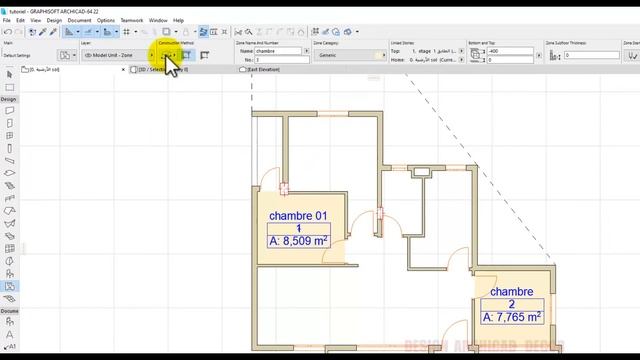The image size is (640, 360).
Task: Open the Edit menu
Action: (x=20, y=20)
